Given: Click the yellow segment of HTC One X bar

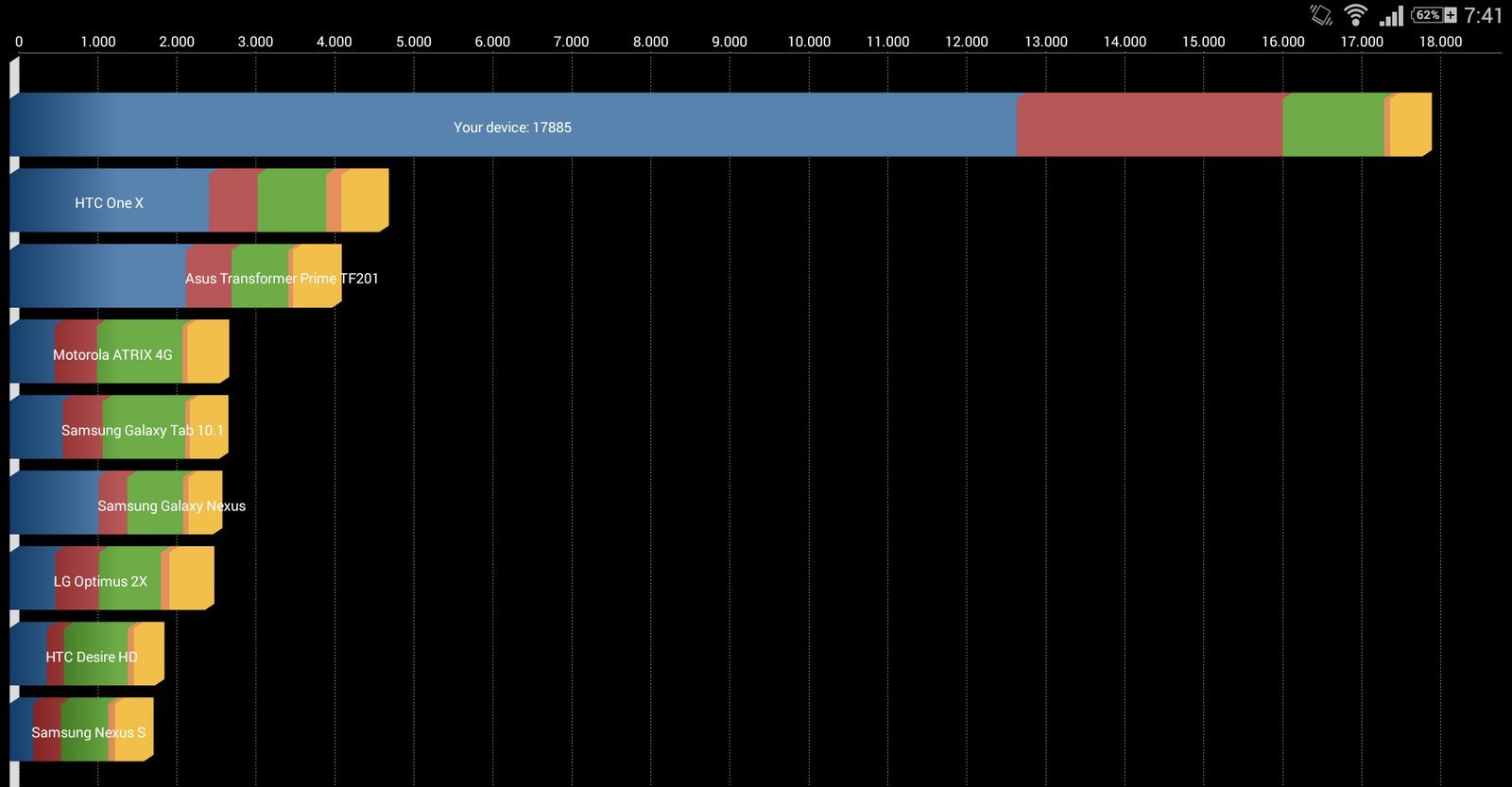Looking at the screenshot, I should tap(364, 200).
